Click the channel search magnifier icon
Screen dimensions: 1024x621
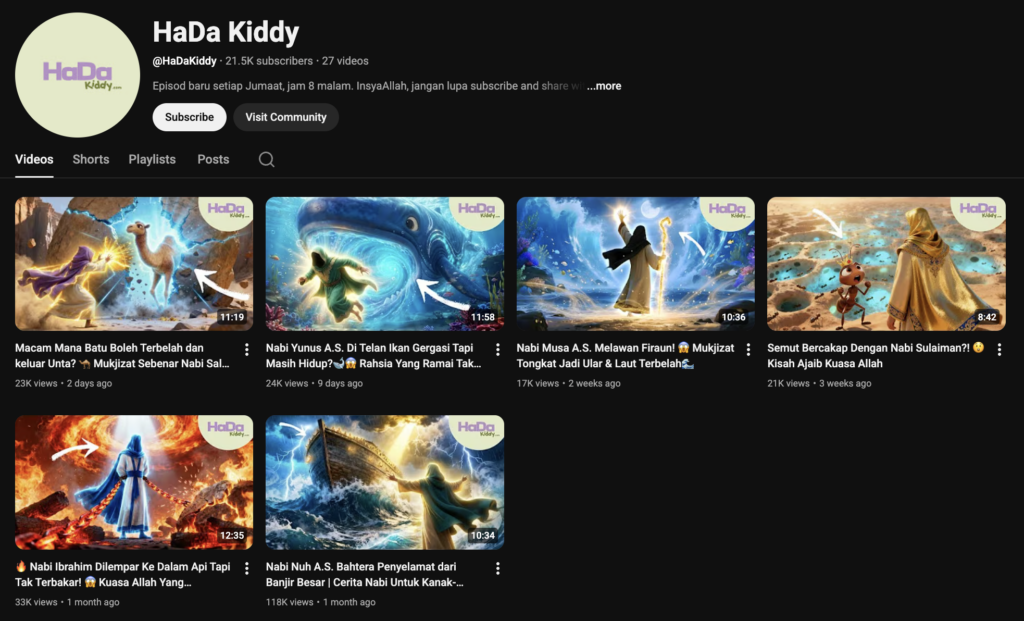point(266,160)
